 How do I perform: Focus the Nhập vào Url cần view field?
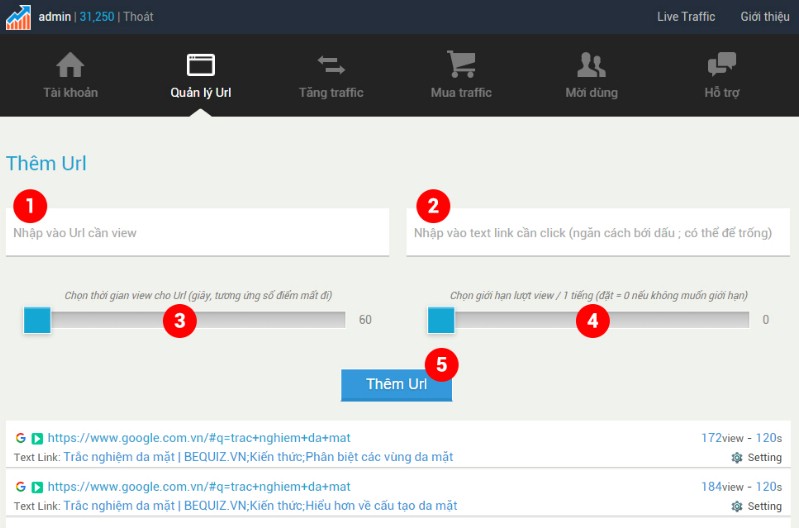197,232
